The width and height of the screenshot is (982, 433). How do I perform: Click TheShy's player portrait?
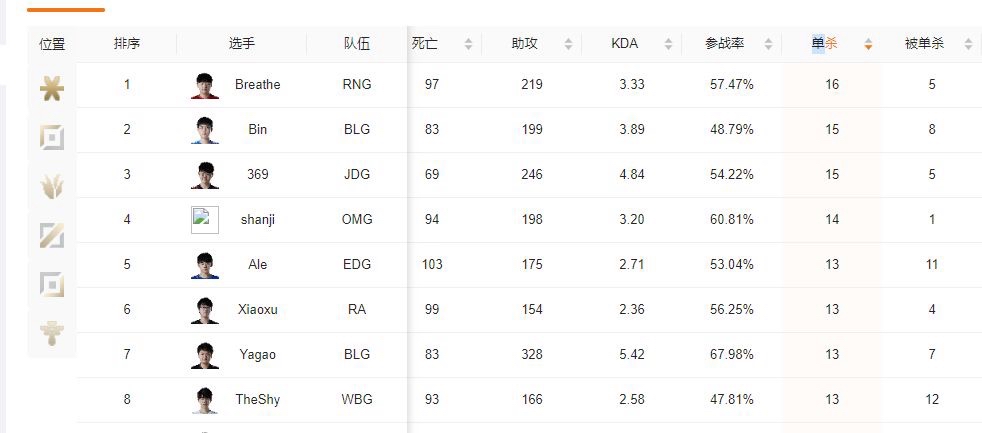(205, 400)
